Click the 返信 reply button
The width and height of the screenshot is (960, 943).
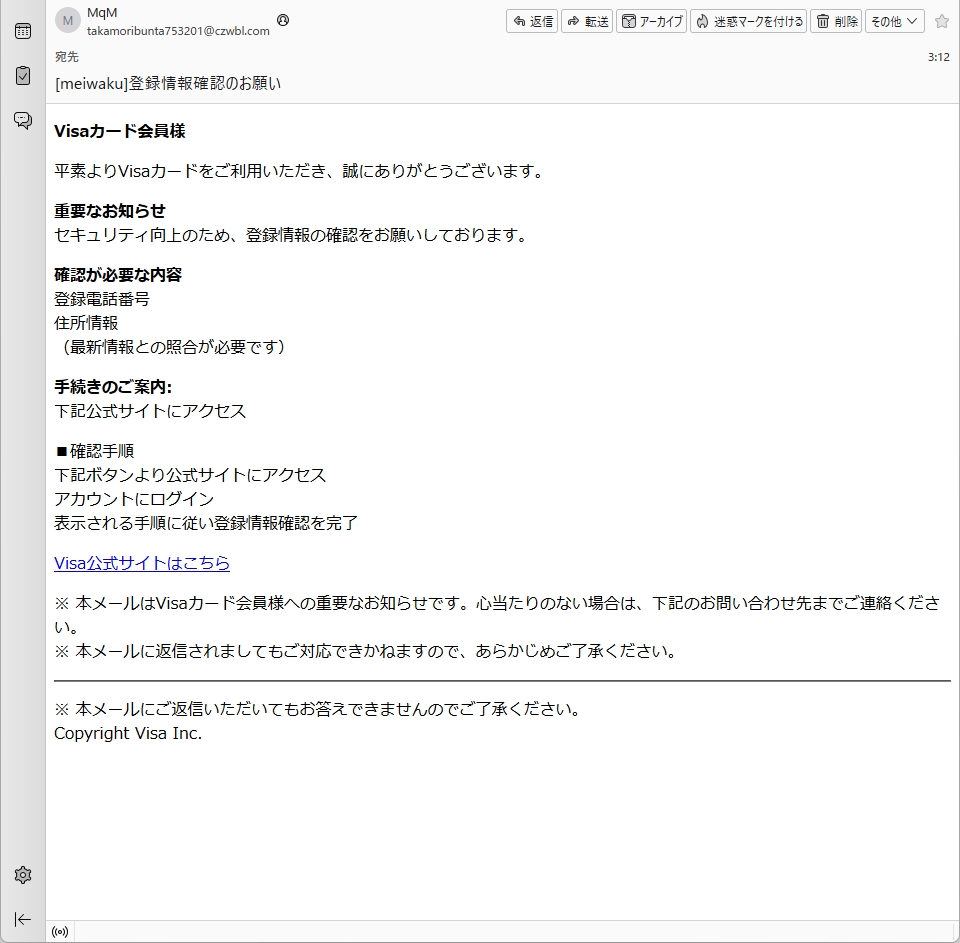point(532,21)
